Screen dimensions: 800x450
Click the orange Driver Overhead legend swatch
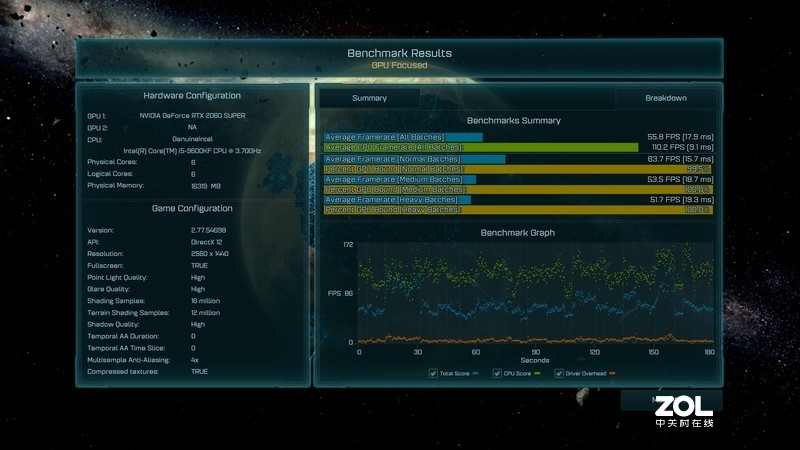(612, 373)
